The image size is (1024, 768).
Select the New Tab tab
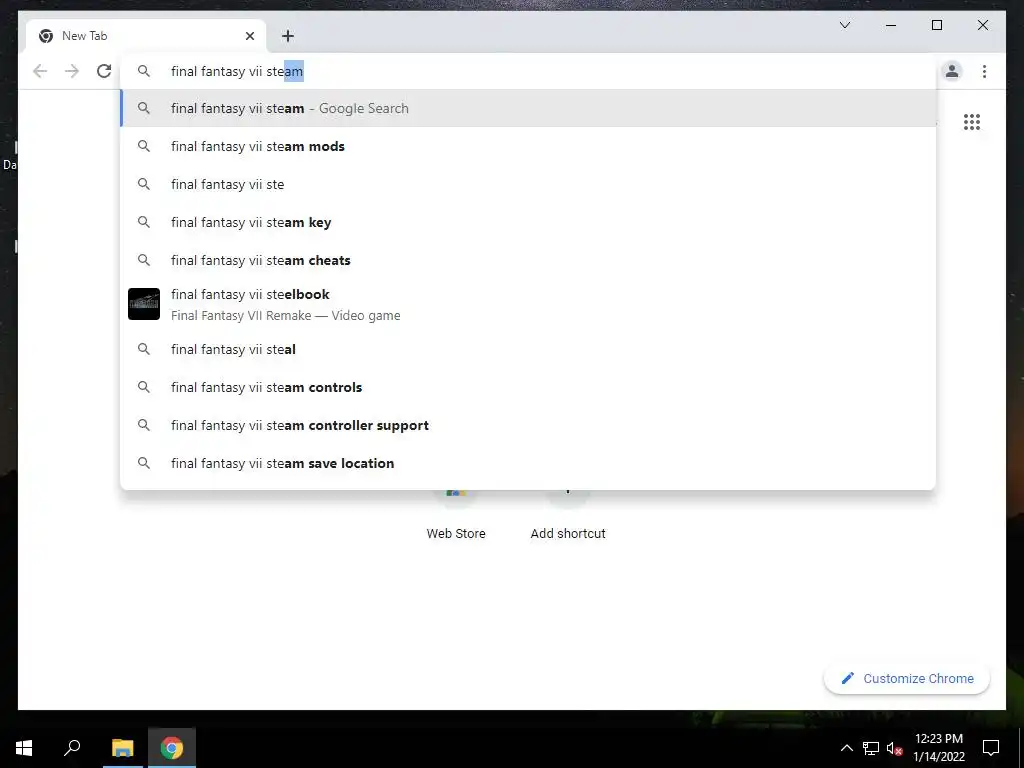(146, 36)
